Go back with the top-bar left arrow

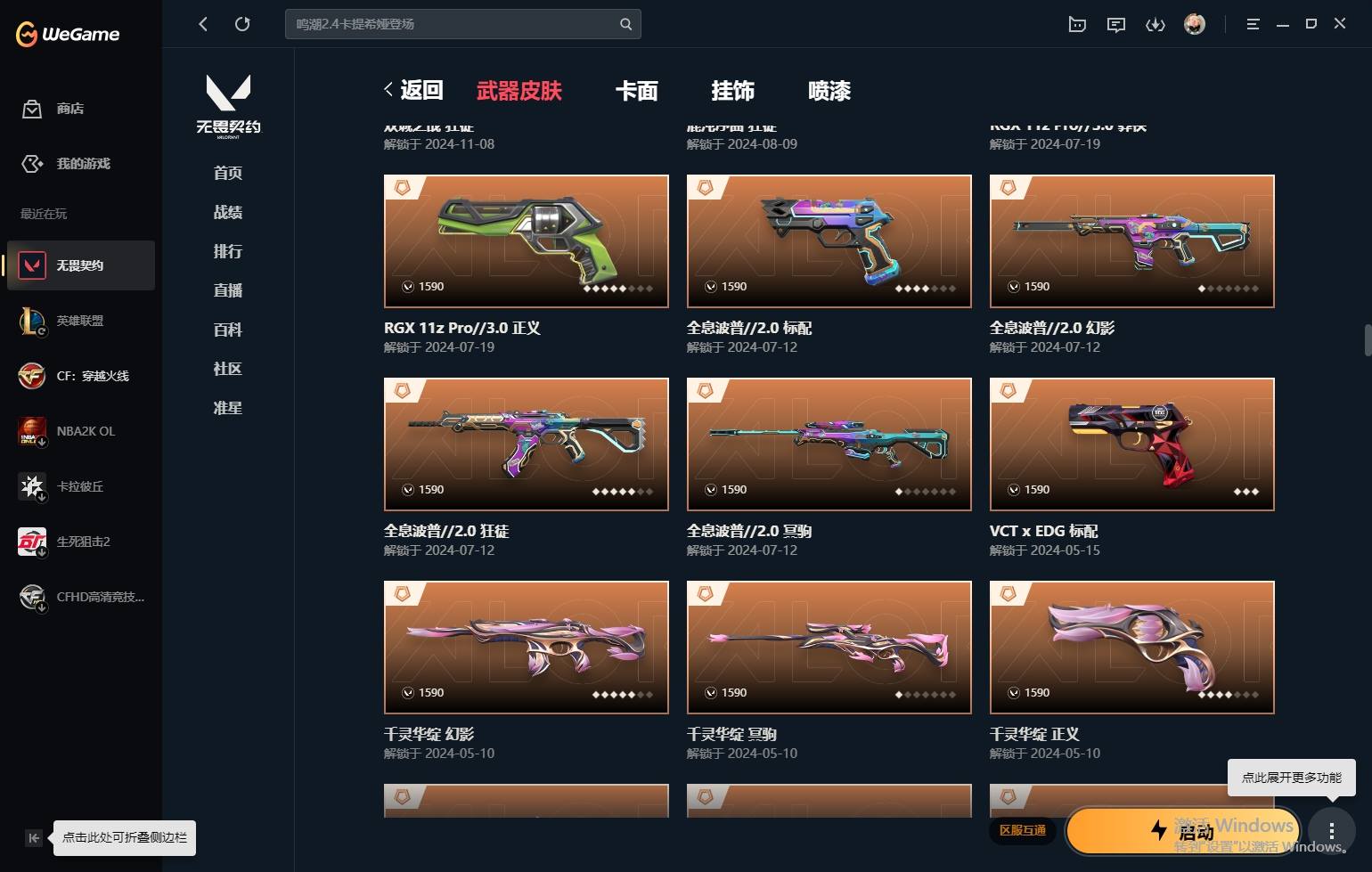(x=203, y=24)
